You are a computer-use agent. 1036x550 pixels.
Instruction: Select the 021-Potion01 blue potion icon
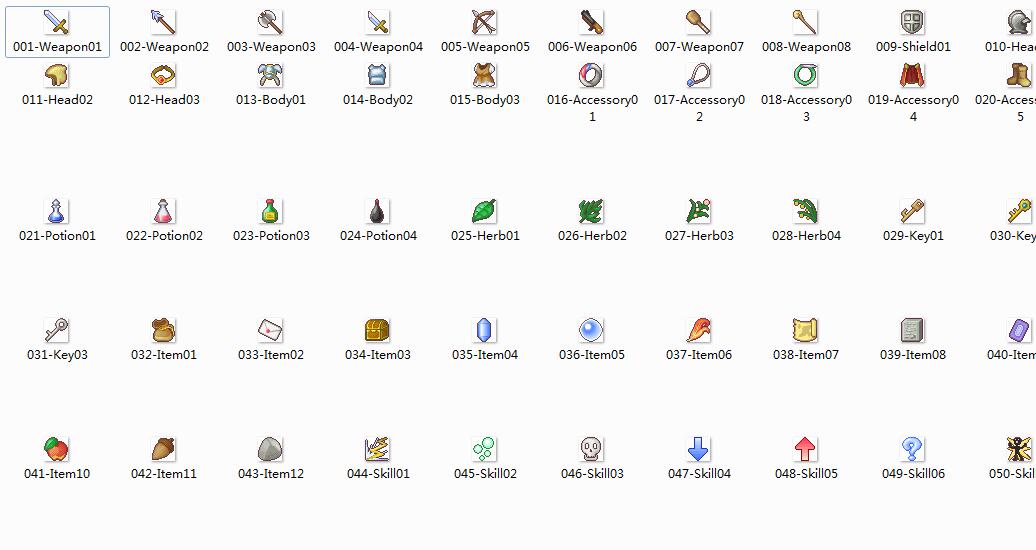pos(57,212)
